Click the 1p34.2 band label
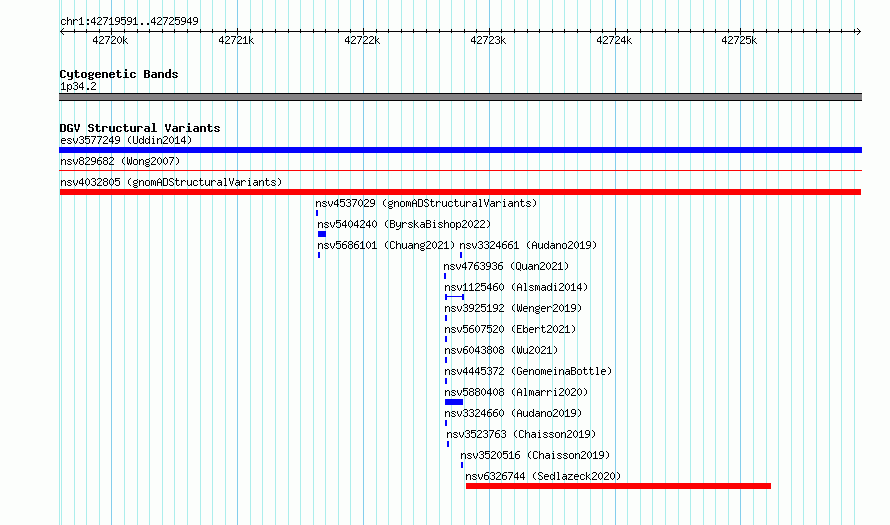 (78, 86)
